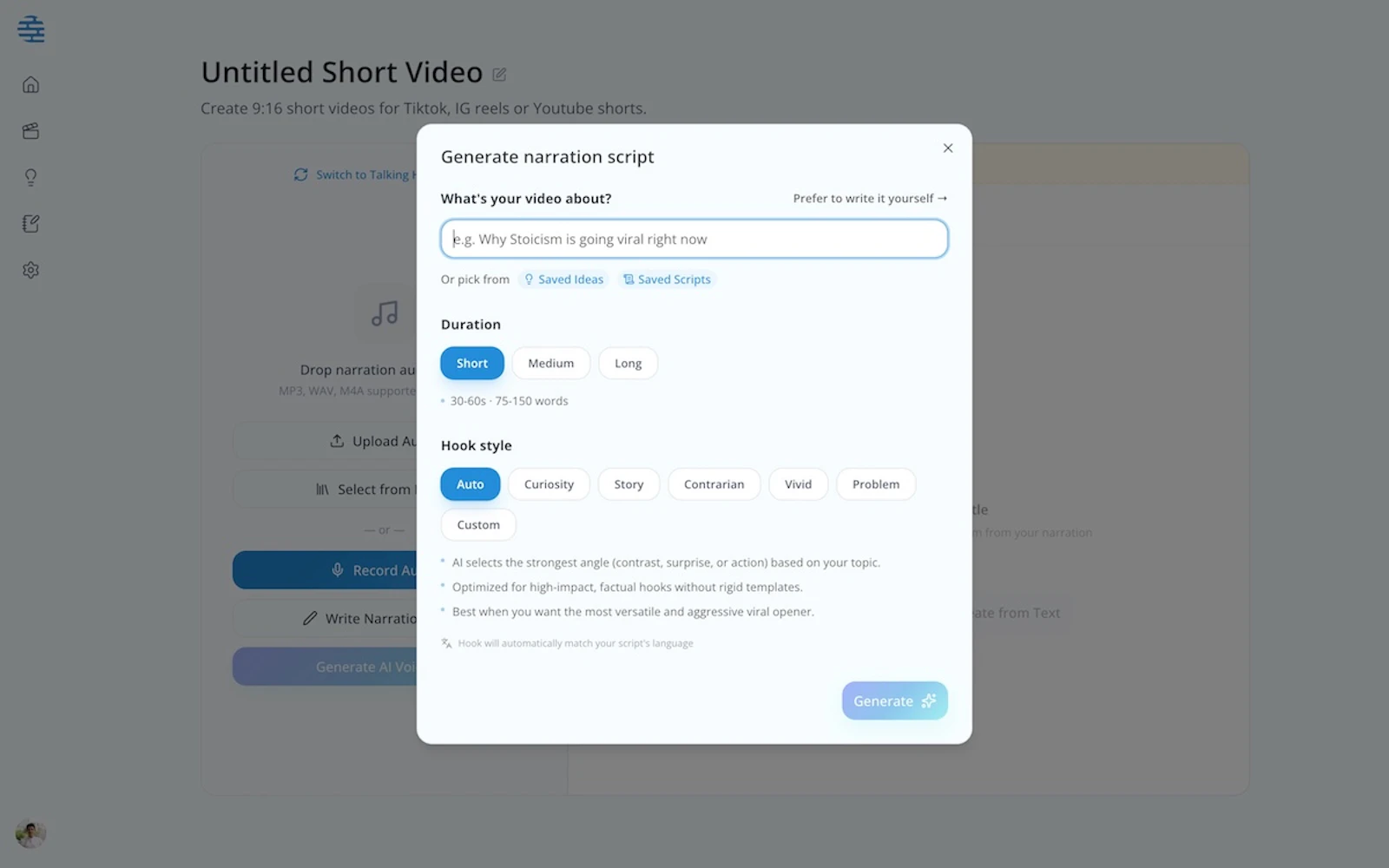Click the Write Narration button
This screenshot has height=868, width=1389.
pyautogui.click(x=326, y=618)
